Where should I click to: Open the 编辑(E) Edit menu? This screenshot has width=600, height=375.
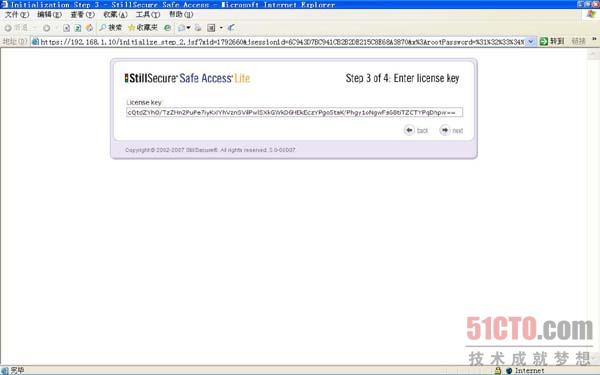point(49,15)
